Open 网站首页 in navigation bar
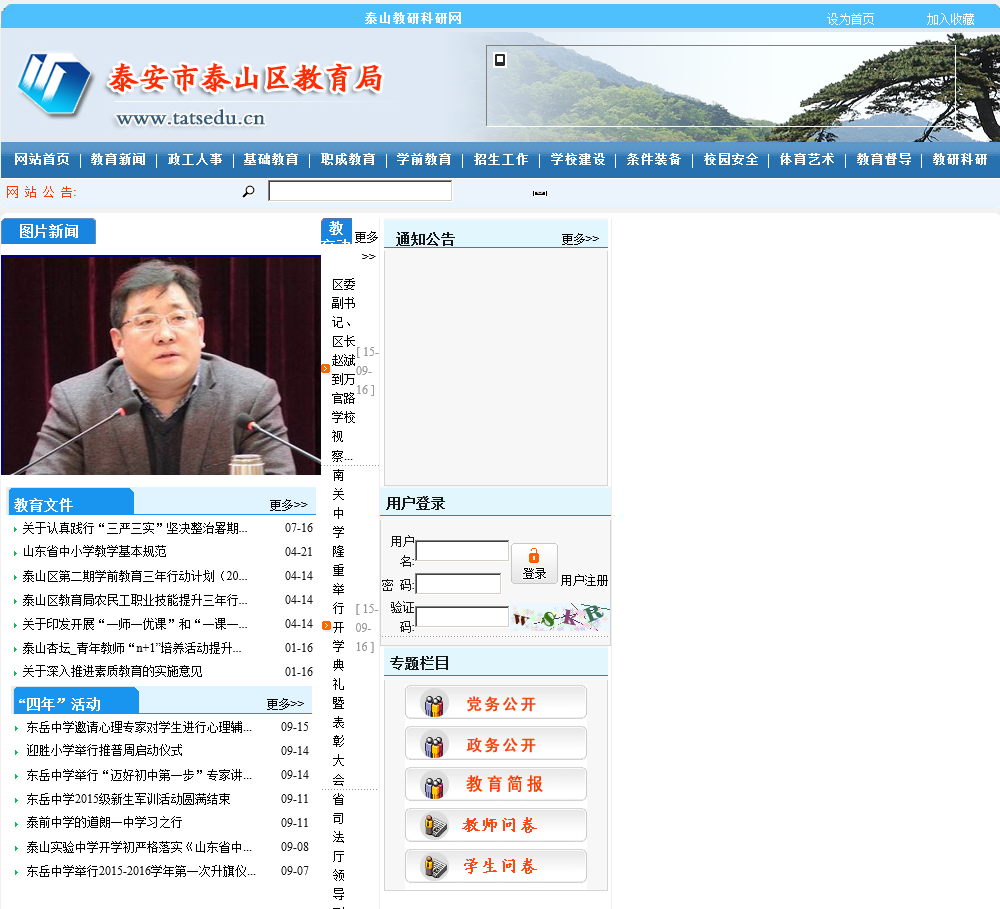The width and height of the screenshot is (1000, 909). click(x=42, y=159)
